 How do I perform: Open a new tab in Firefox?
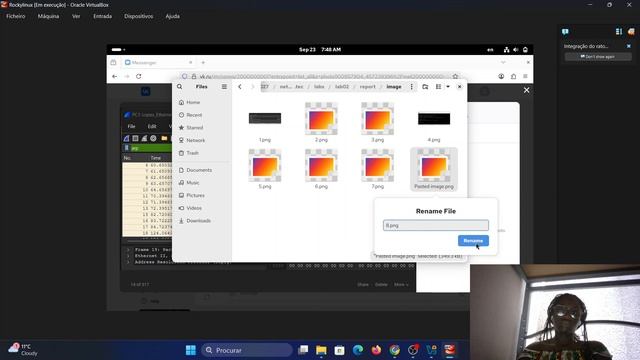coord(203,62)
